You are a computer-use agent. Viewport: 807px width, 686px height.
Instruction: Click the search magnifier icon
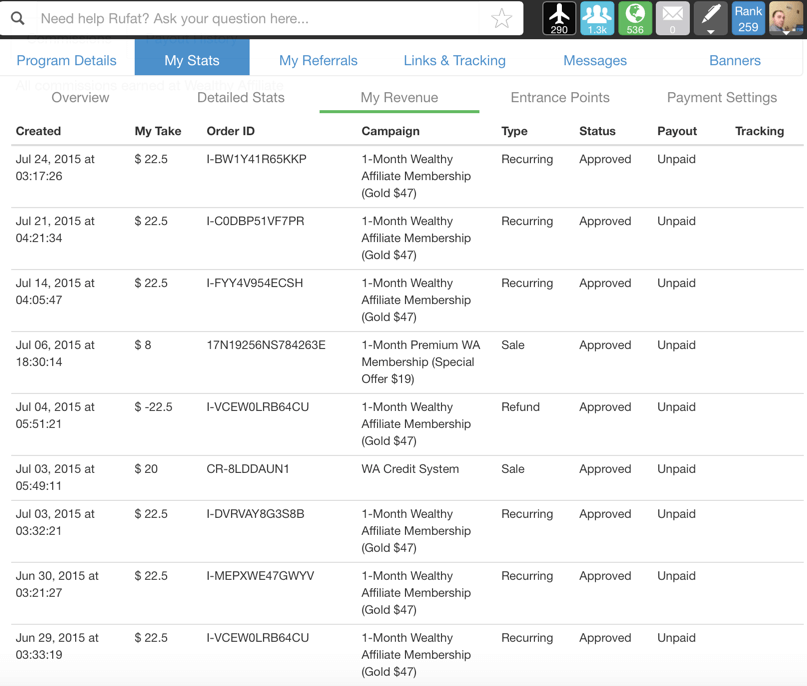(x=17, y=19)
